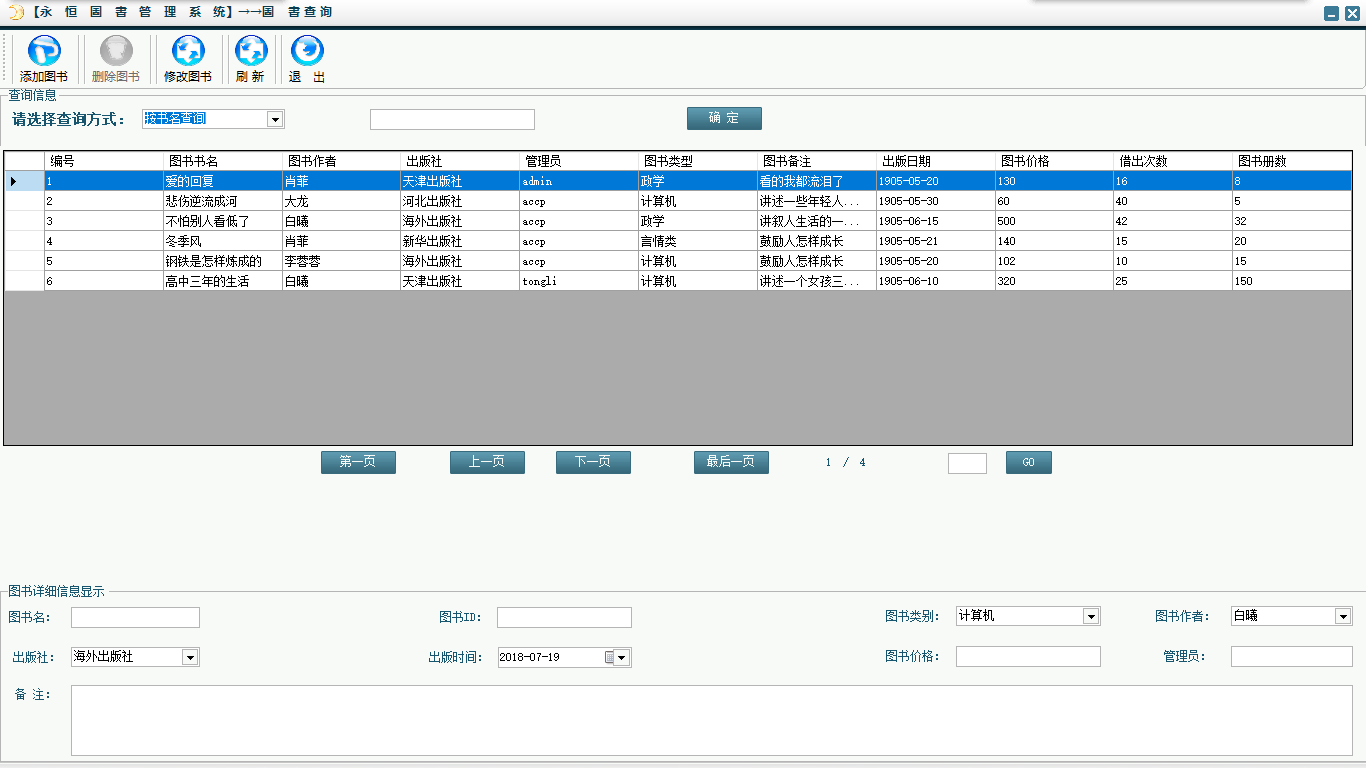Click the 下一页 next page button
Screen dimensions: 1366x768
(593, 462)
